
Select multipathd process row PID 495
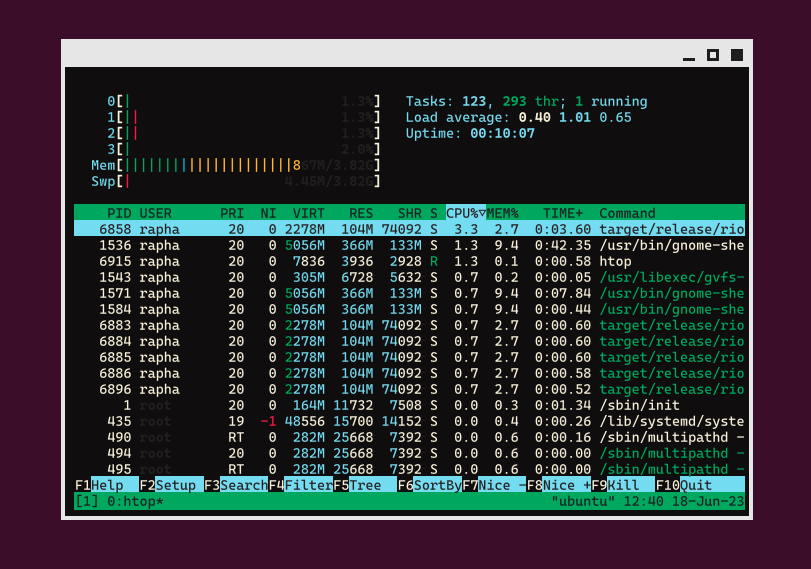pos(409,469)
